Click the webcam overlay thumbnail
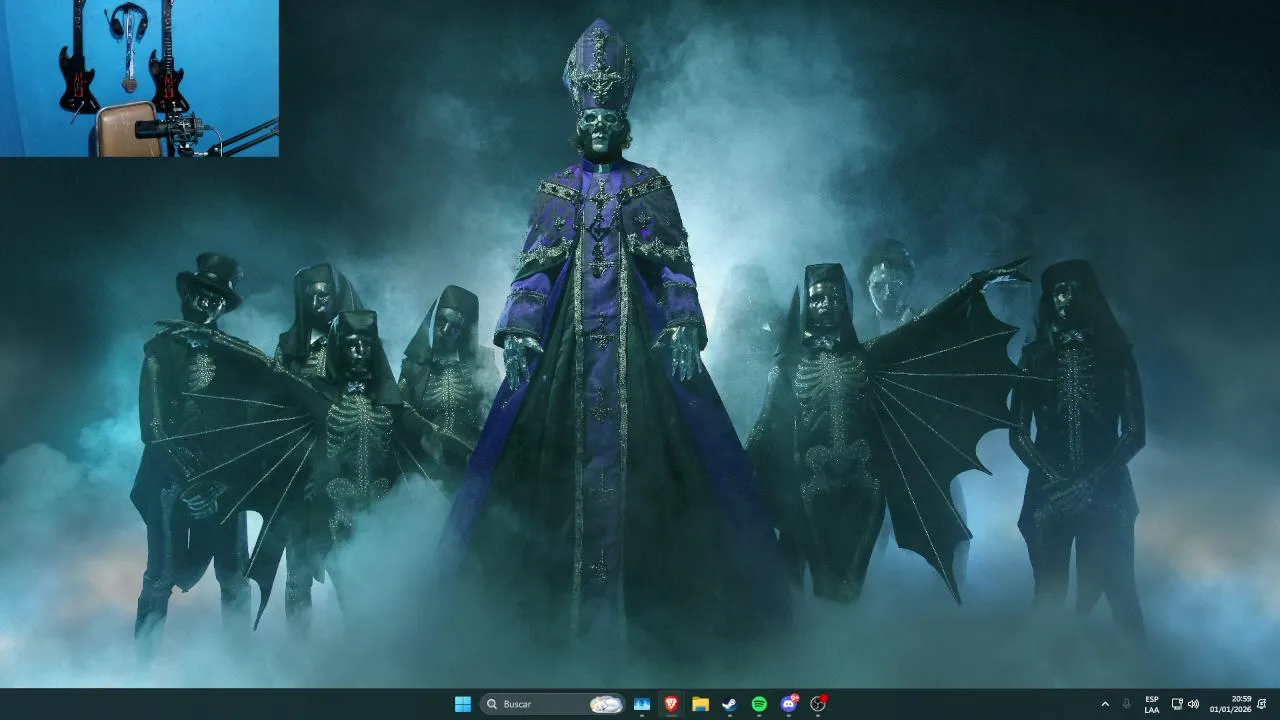 [139, 78]
